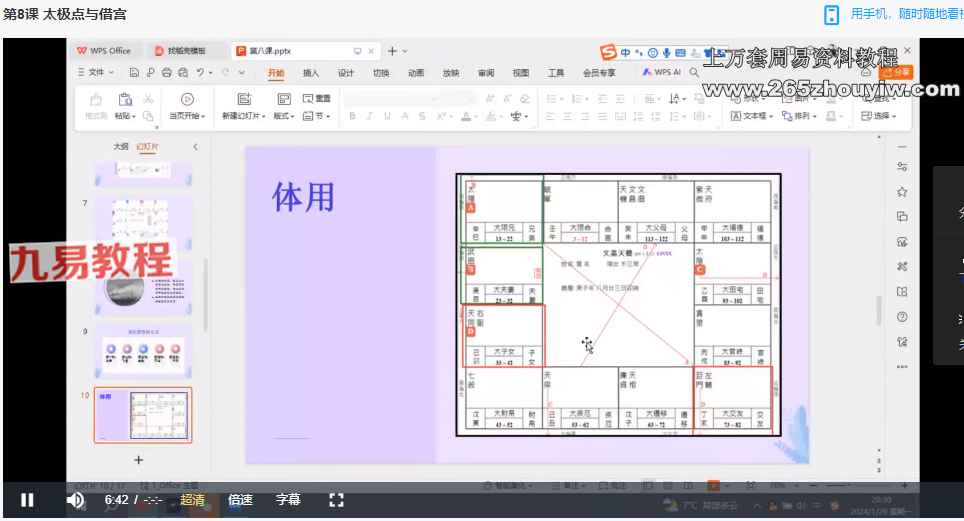This screenshot has width=964, height=521.
Task: Click the undo arrow icon
Action: point(201,73)
